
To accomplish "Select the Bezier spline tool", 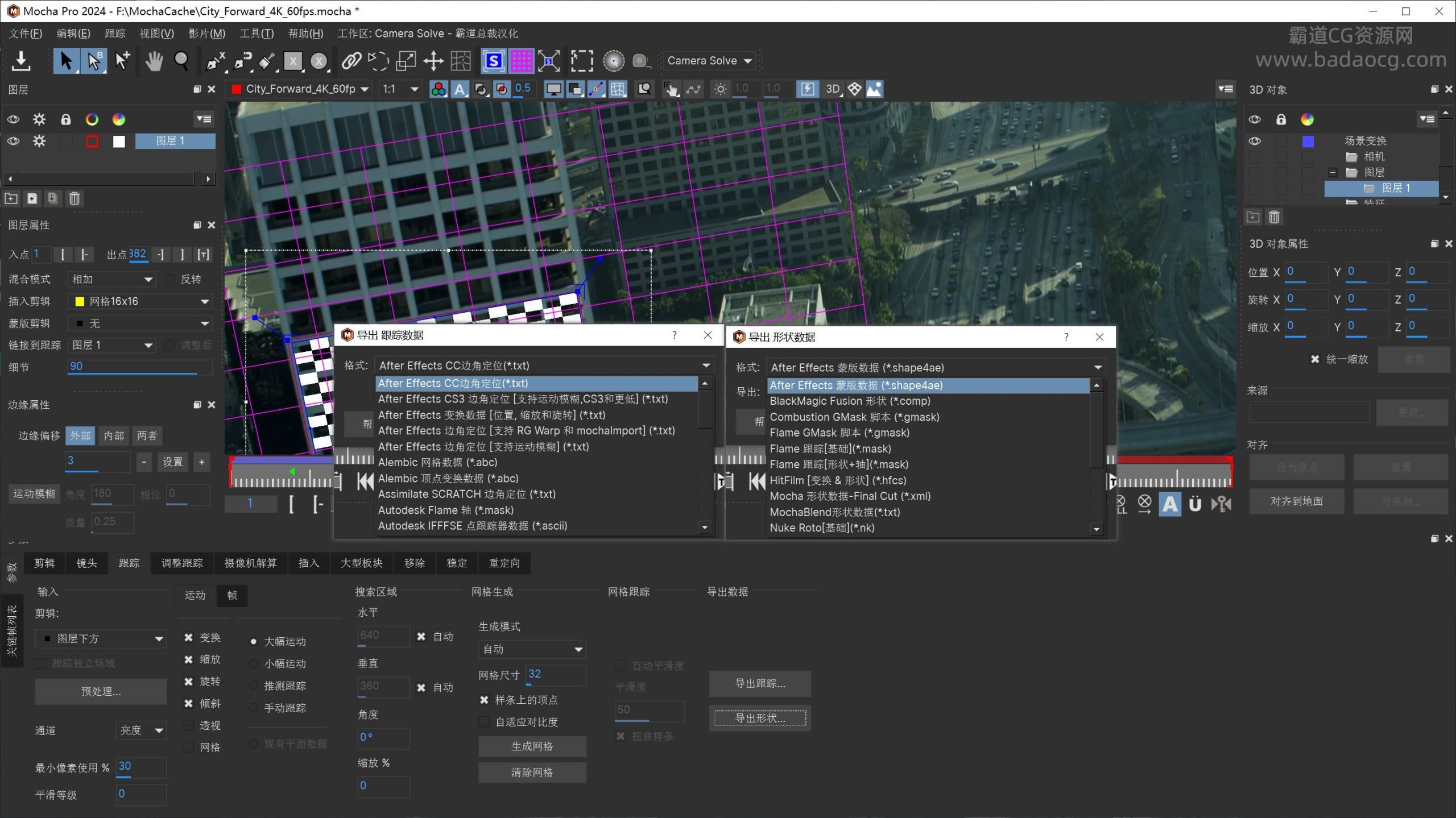I will tap(243, 61).
